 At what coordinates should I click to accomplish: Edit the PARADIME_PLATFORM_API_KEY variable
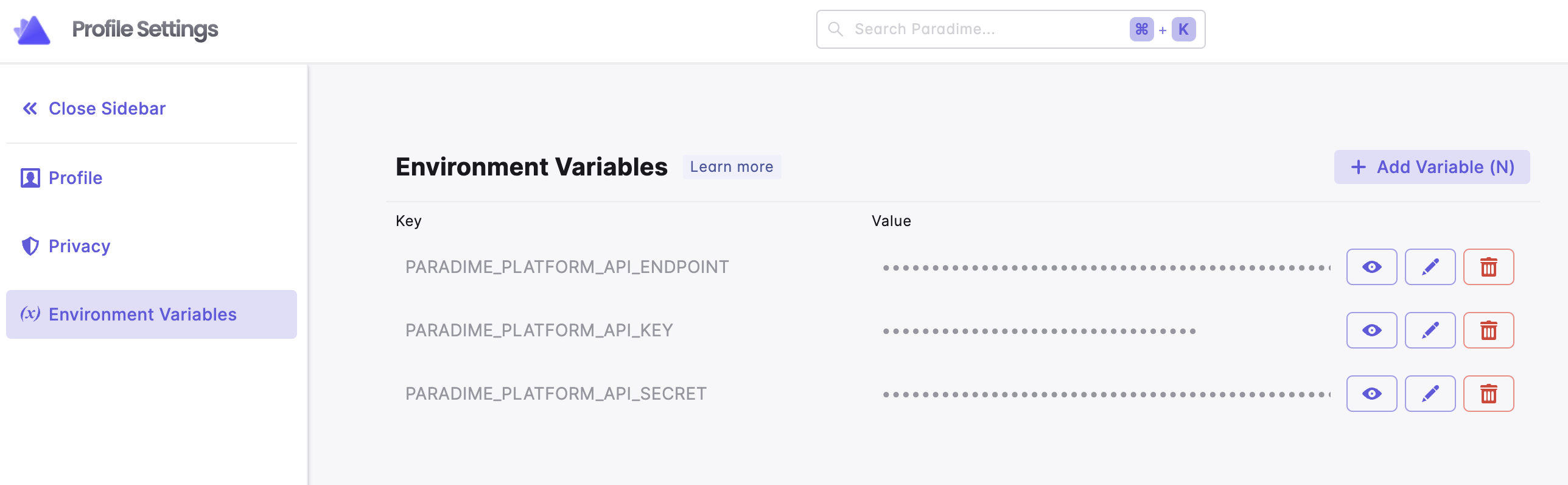1430,330
